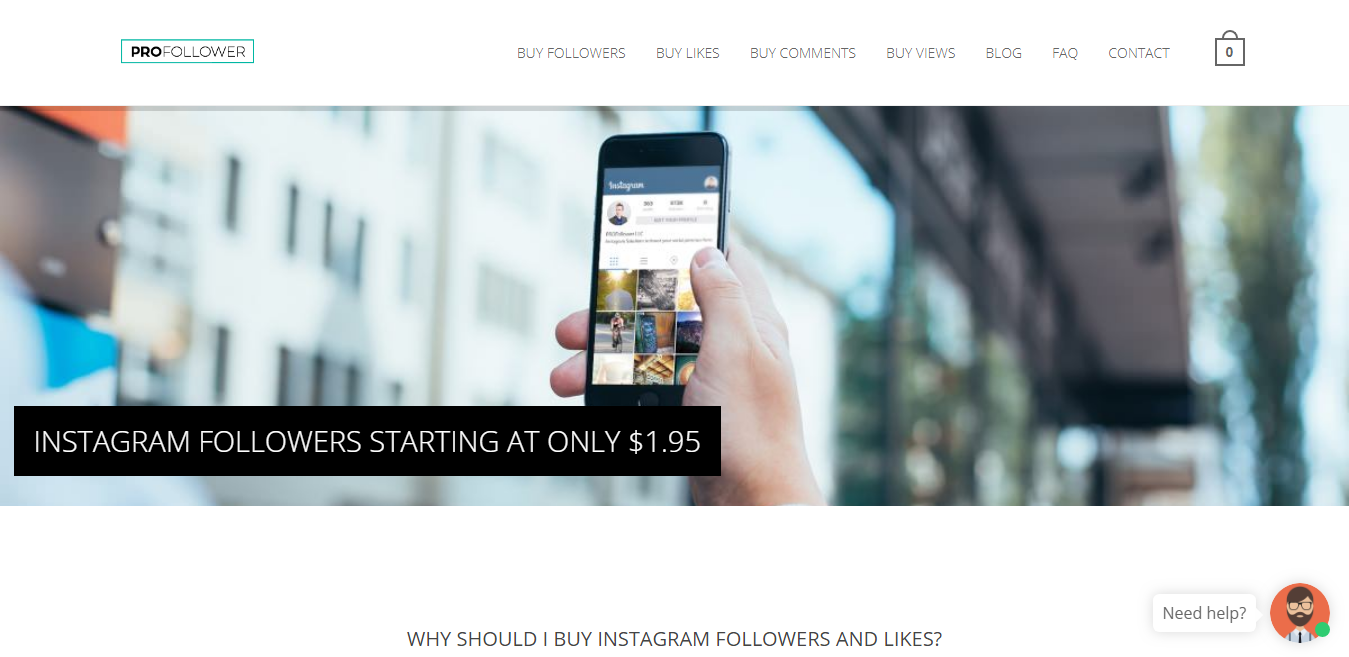Select the cyclist photo in the phone grid
1349x657 pixels.
(616, 331)
